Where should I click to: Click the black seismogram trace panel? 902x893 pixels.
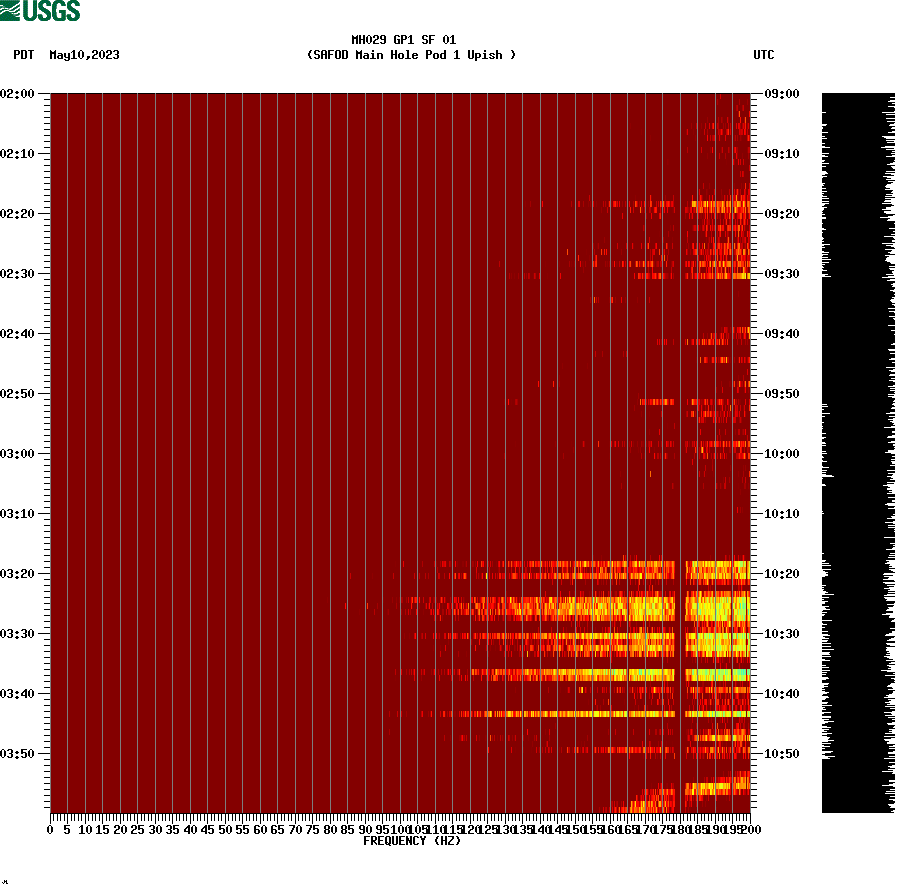tap(856, 450)
